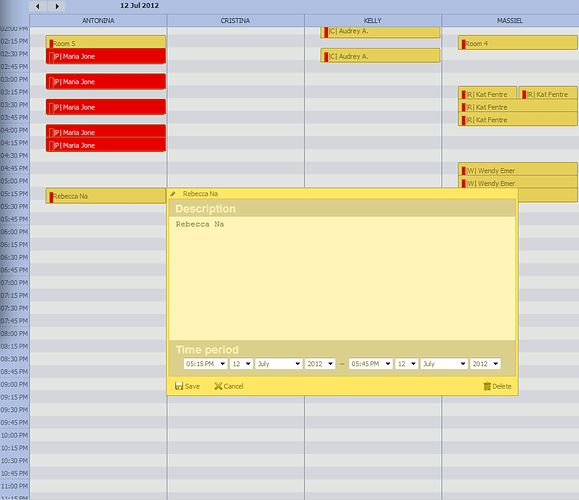Go to previous day arrow
Image resolution: width=579 pixels, height=500 pixels.
(x=38, y=6)
